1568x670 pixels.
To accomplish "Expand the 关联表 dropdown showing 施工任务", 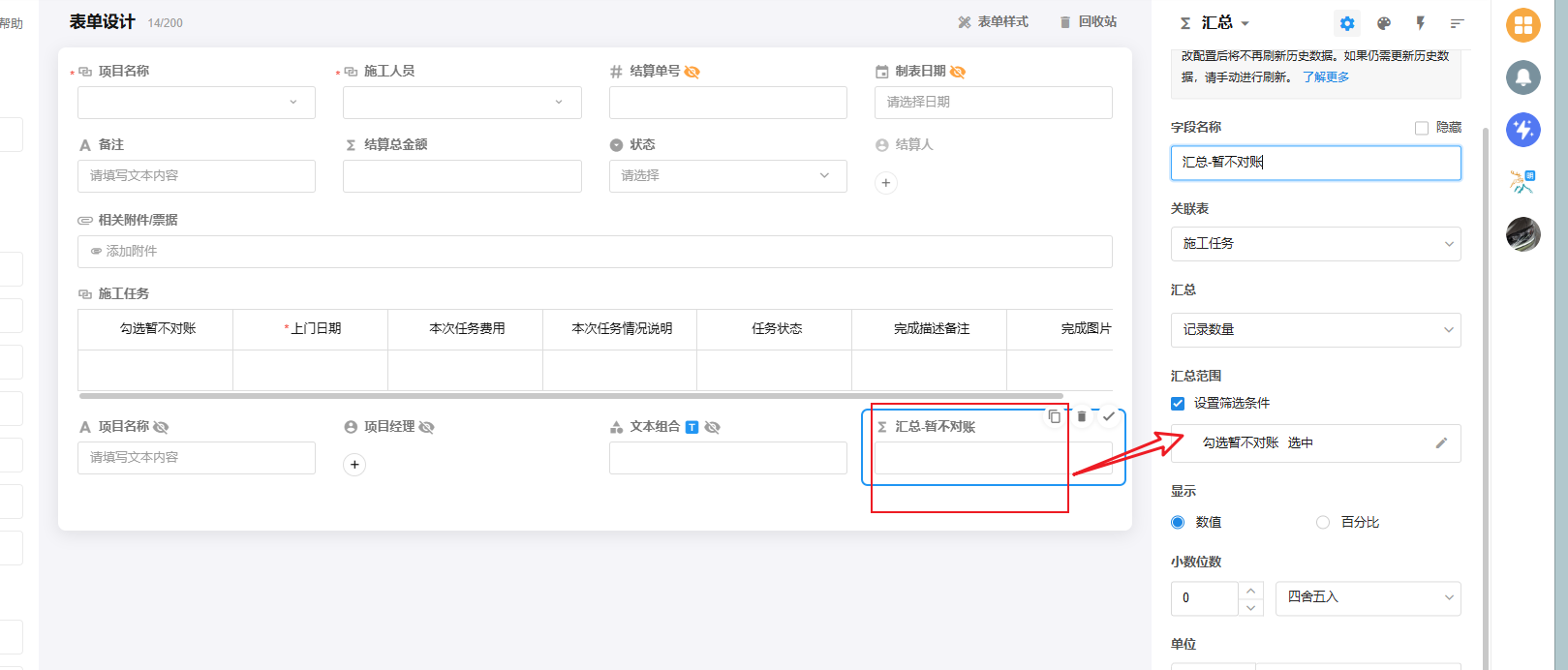I will (x=1315, y=244).
